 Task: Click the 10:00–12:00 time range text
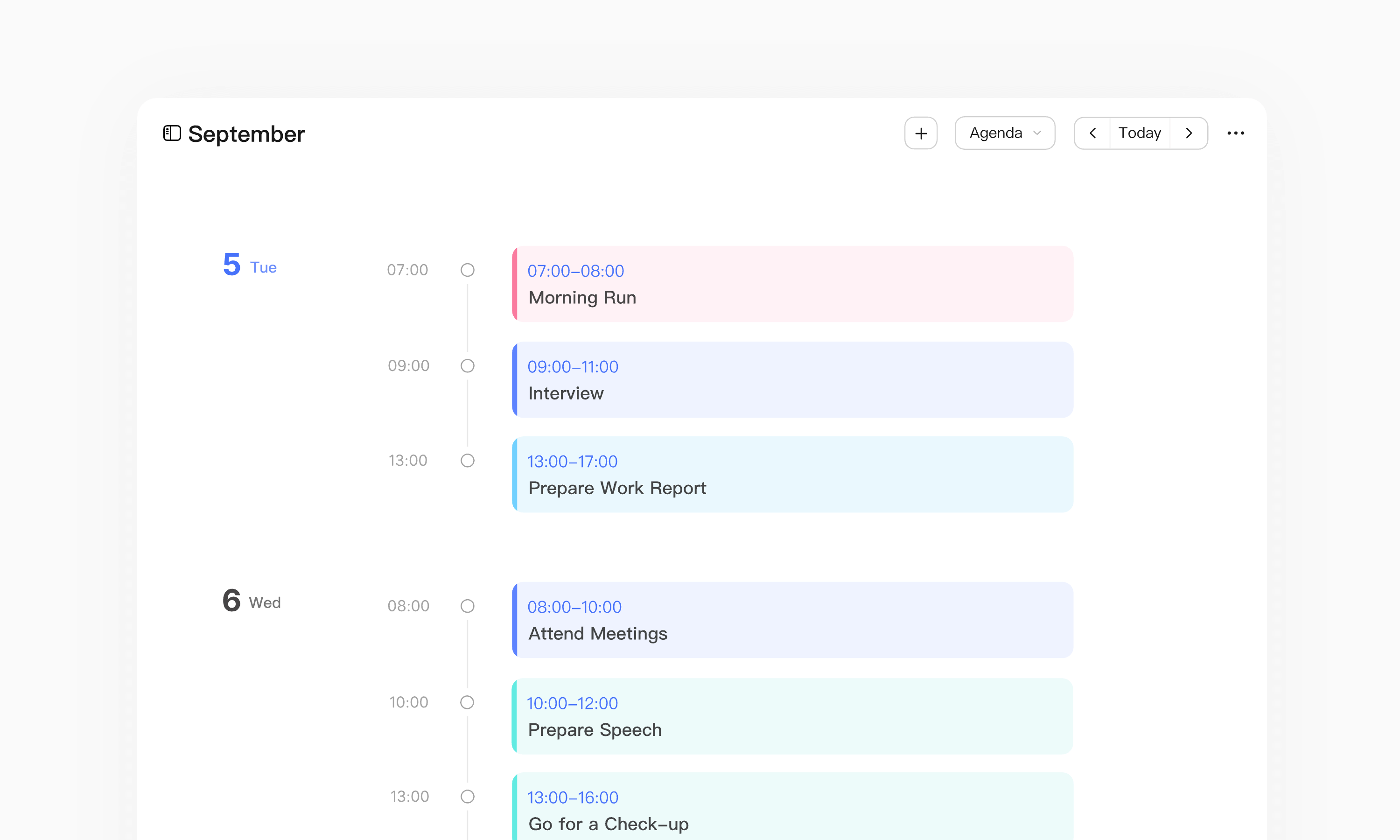pyautogui.click(x=572, y=704)
